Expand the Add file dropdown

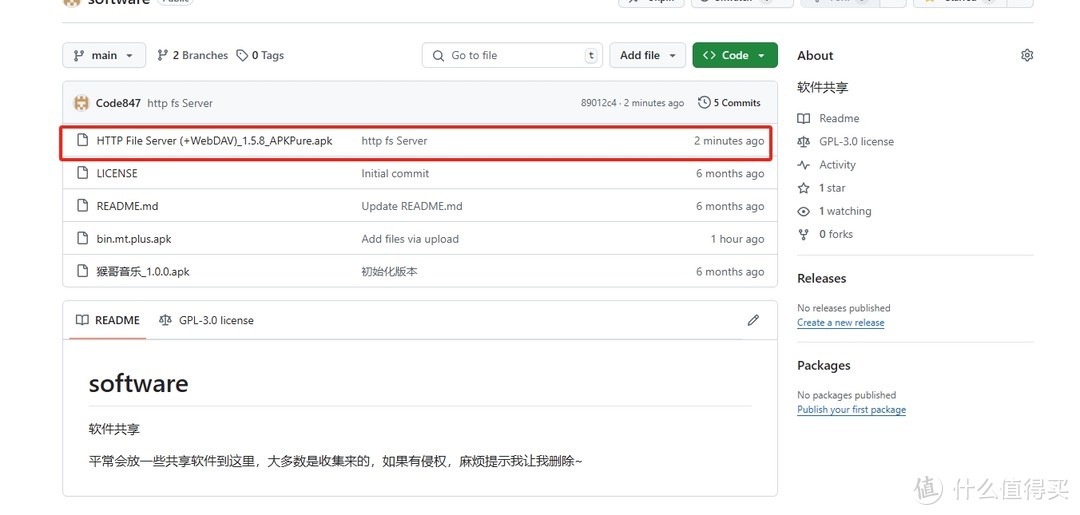pos(647,55)
